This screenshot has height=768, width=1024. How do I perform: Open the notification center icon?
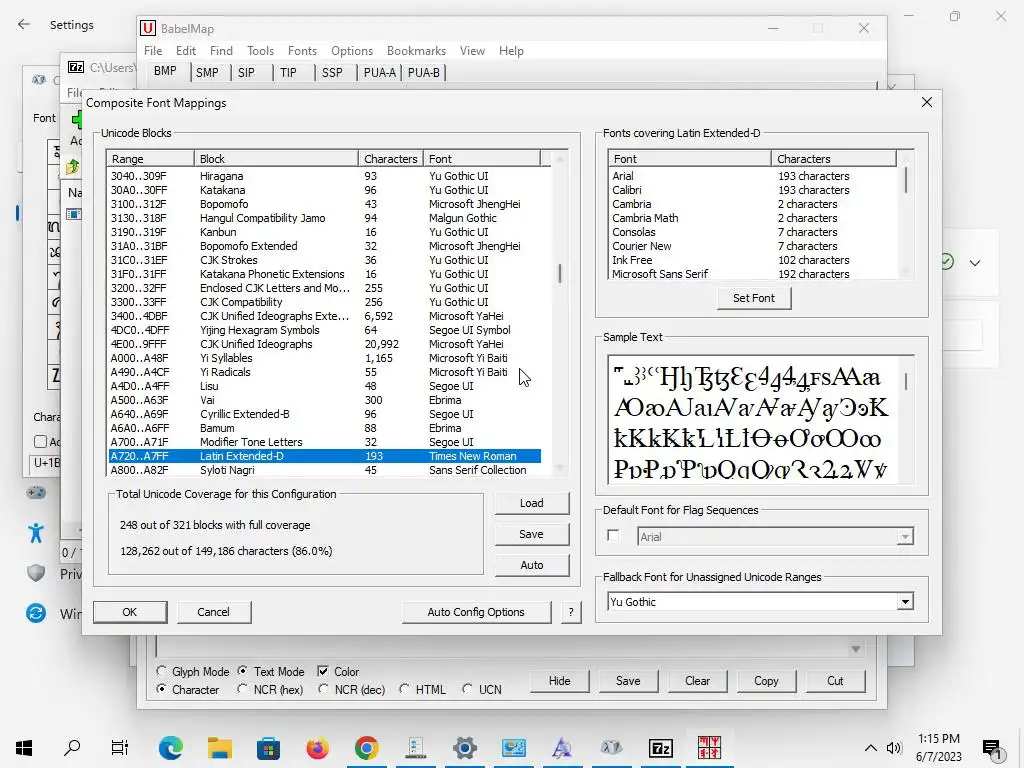pyautogui.click(x=991, y=748)
